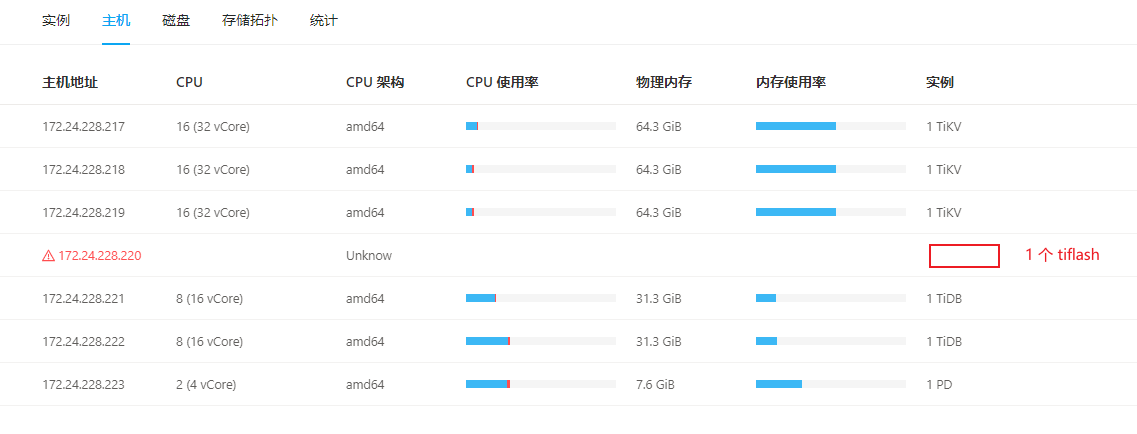The image size is (1137, 434).
Task: Click the red "1 个 tiflash" annotation
Action: pyautogui.click(x=1062, y=255)
